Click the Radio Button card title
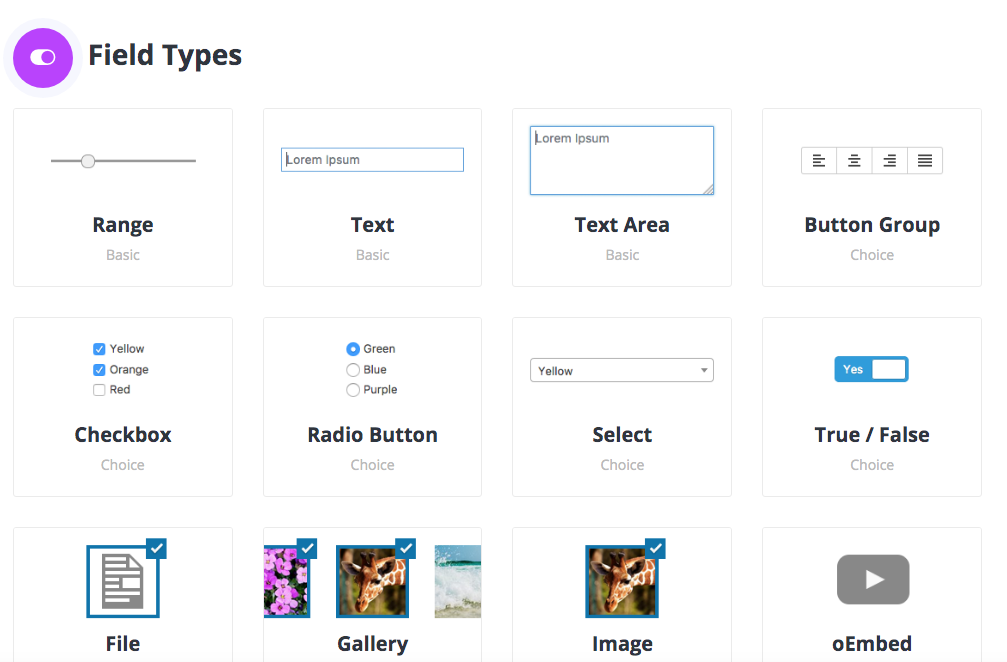 tap(372, 435)
